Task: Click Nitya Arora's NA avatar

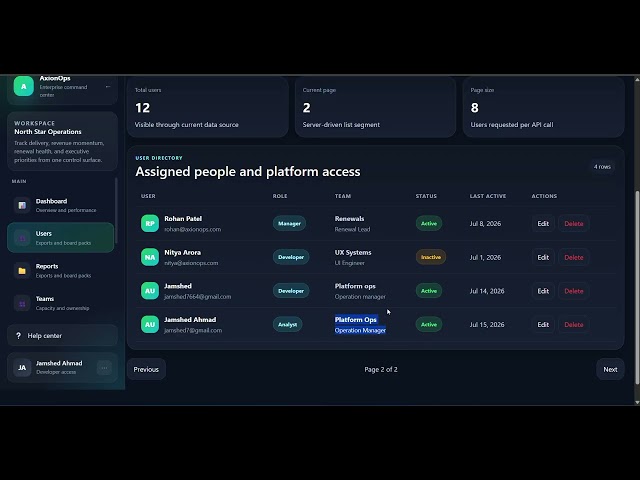Action: click(x=150, y=257)
